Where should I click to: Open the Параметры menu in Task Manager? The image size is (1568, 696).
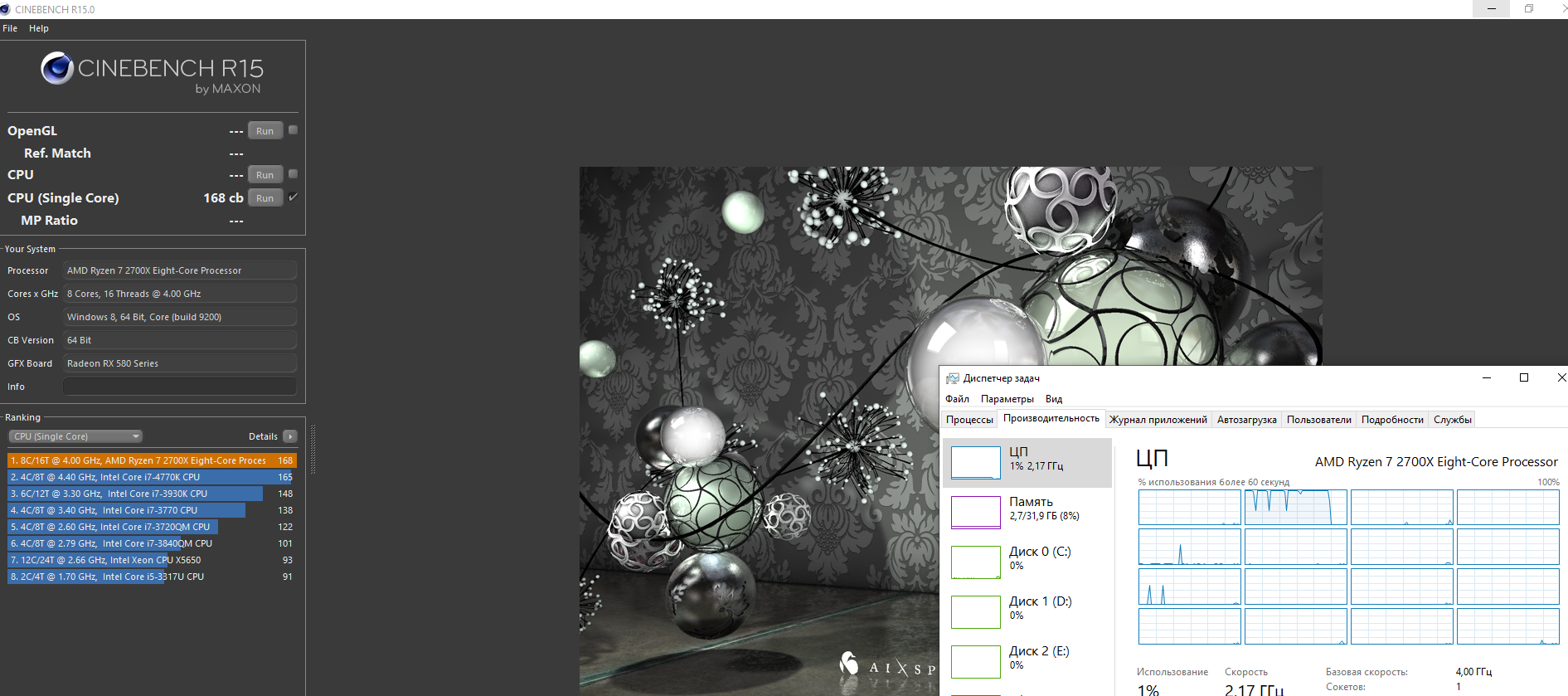click(x=1007, y=399)
